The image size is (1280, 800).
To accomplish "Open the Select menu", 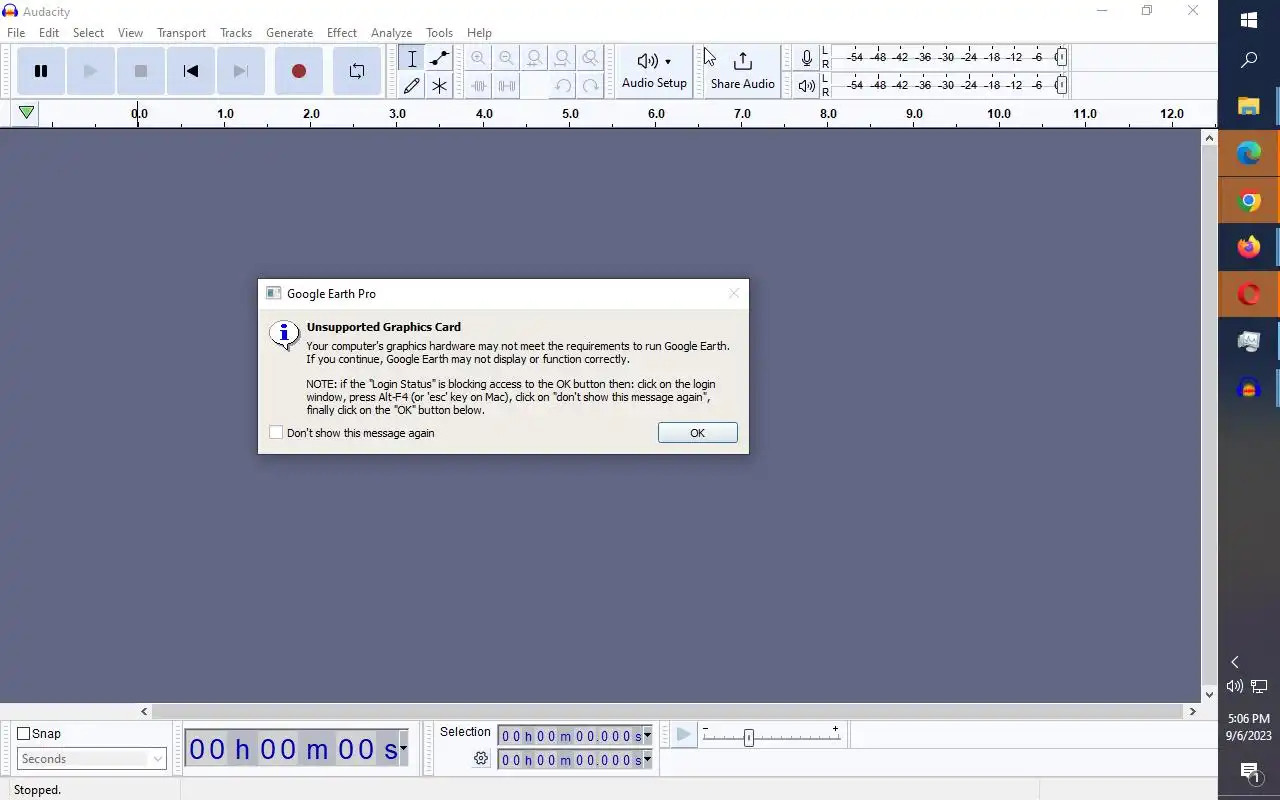I will pos(88,33).
